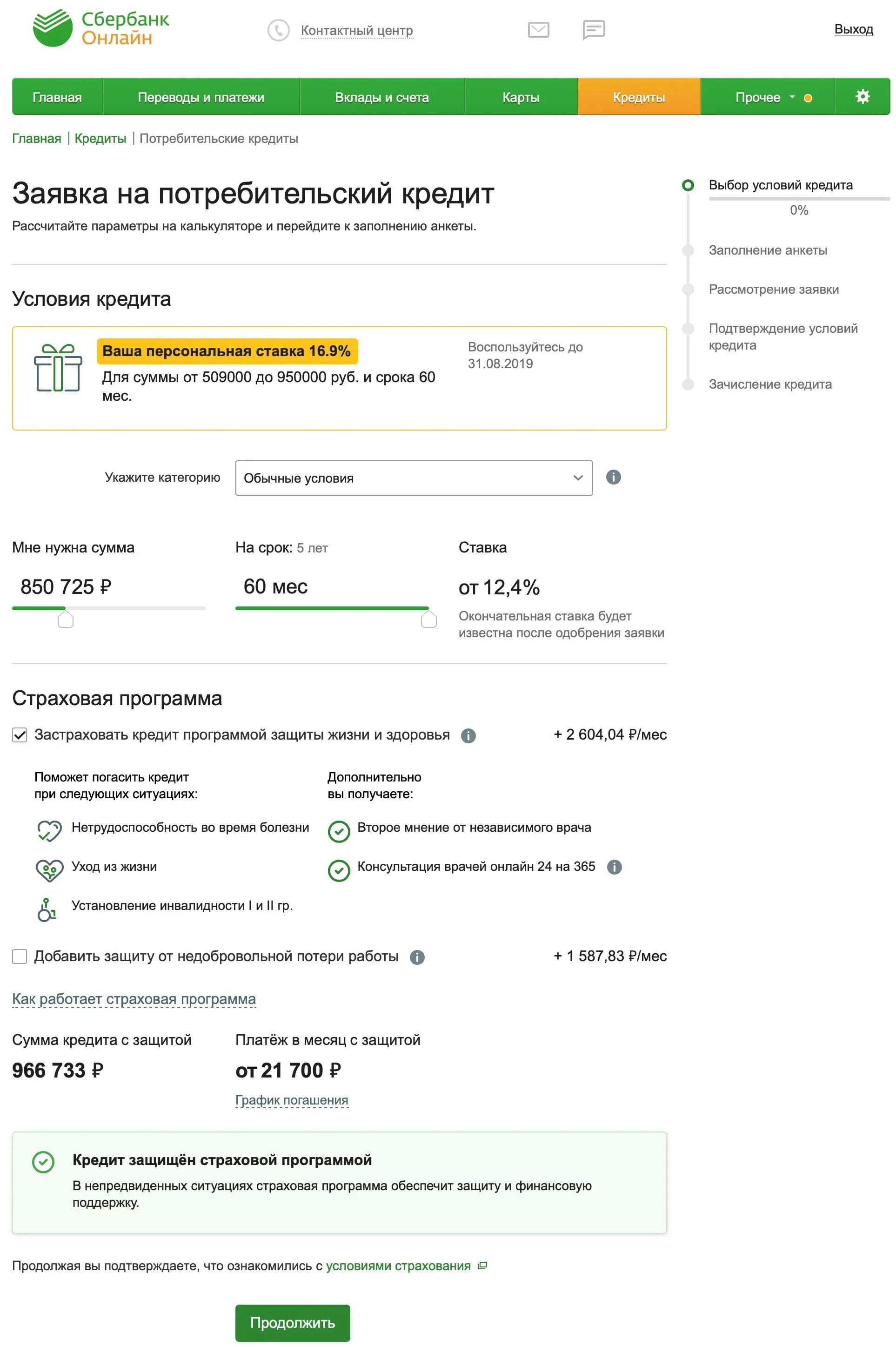
Task: Switch to the Карты tab
Action: tap(521, 97)
